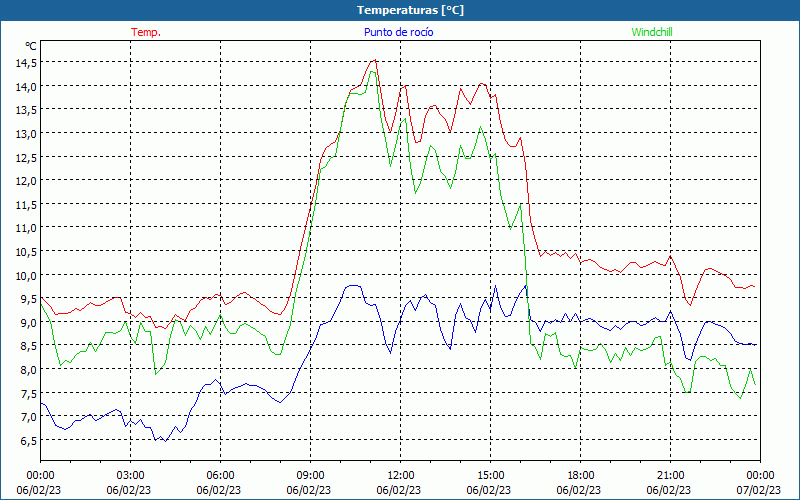Click the green windchill peak near 11:00
This screenshot has height=500, width=800.
pyautogui.click(x=372, y=71)
